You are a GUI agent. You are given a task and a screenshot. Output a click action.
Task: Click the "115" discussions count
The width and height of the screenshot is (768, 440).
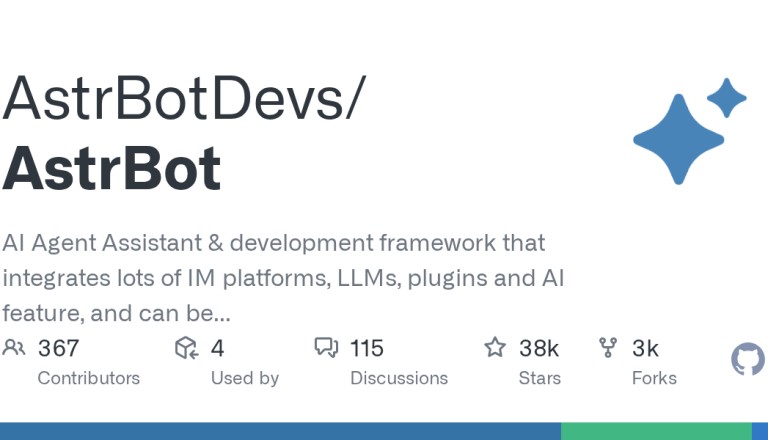pos(367,348)
